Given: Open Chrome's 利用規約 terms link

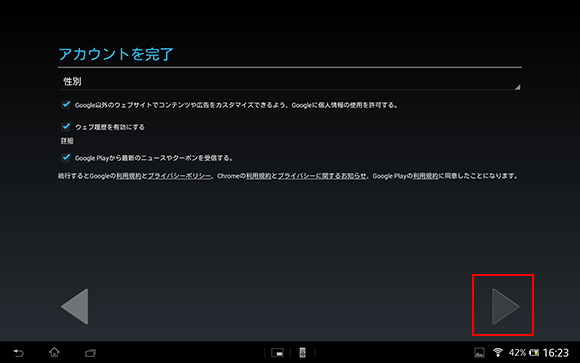Looking at the screenshot, I should click(259, 176).
